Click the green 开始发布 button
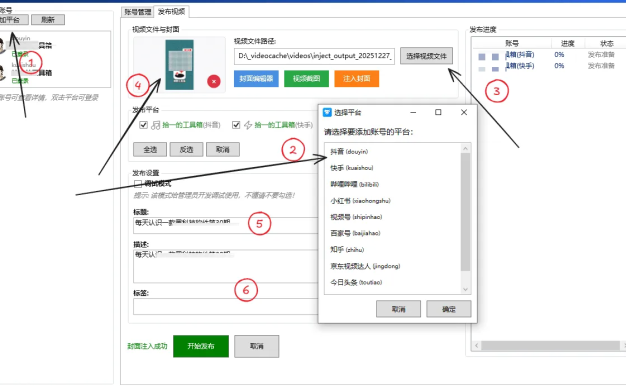 click(201, 346)
